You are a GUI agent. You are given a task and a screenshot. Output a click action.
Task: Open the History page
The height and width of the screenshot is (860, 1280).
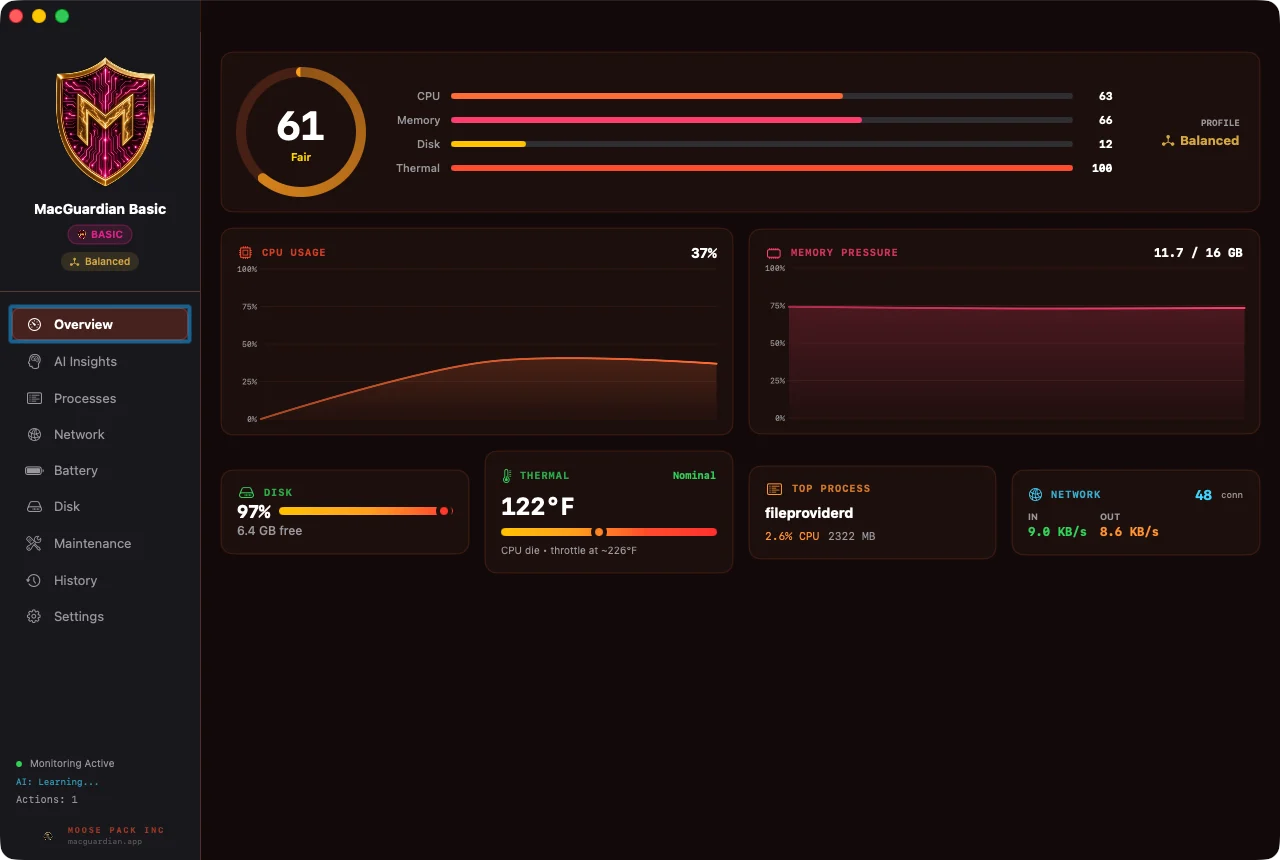click(100, 580)
